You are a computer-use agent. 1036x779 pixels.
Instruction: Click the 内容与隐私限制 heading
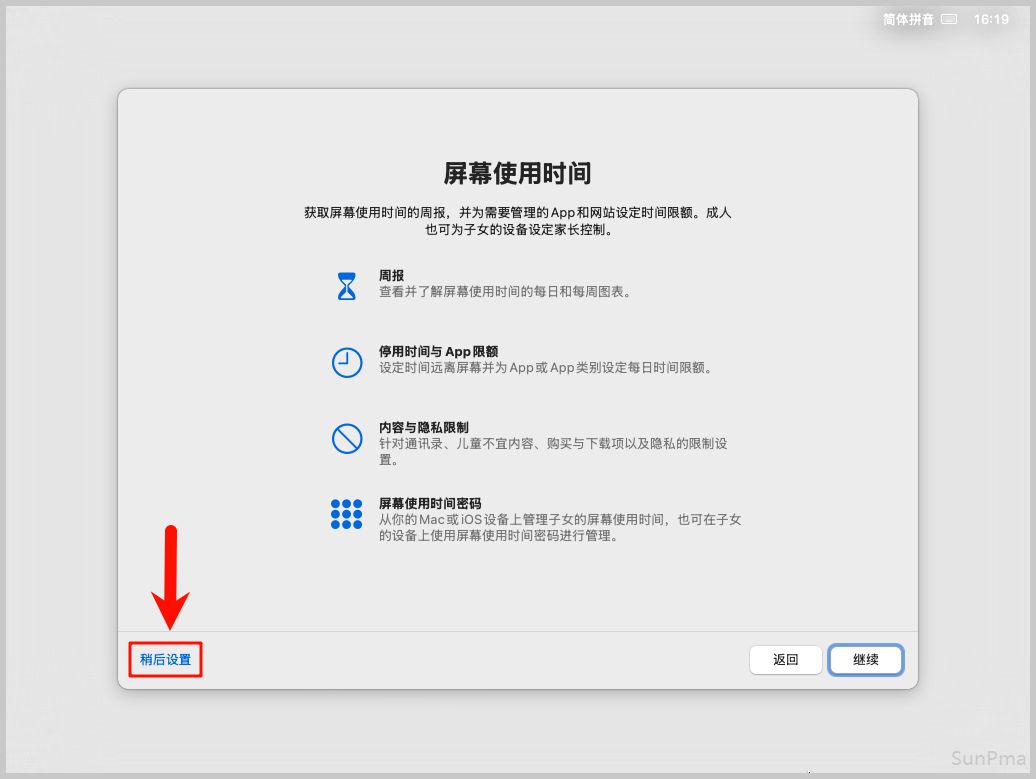pyautogui.click(x=423, y=427)
